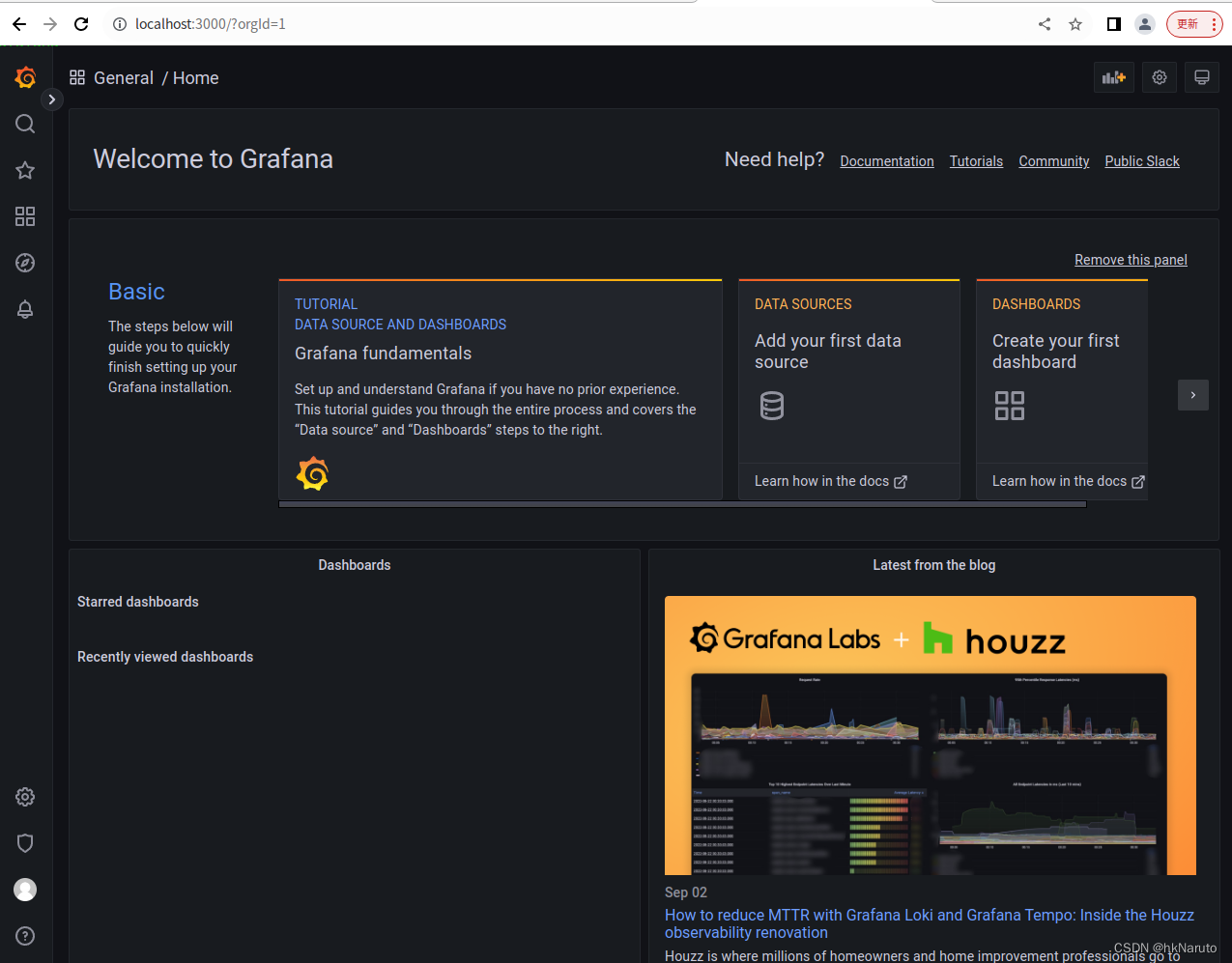Click the database icon in Data Sources card
The width and height of the screenshot is (1232, 963).
772,406
